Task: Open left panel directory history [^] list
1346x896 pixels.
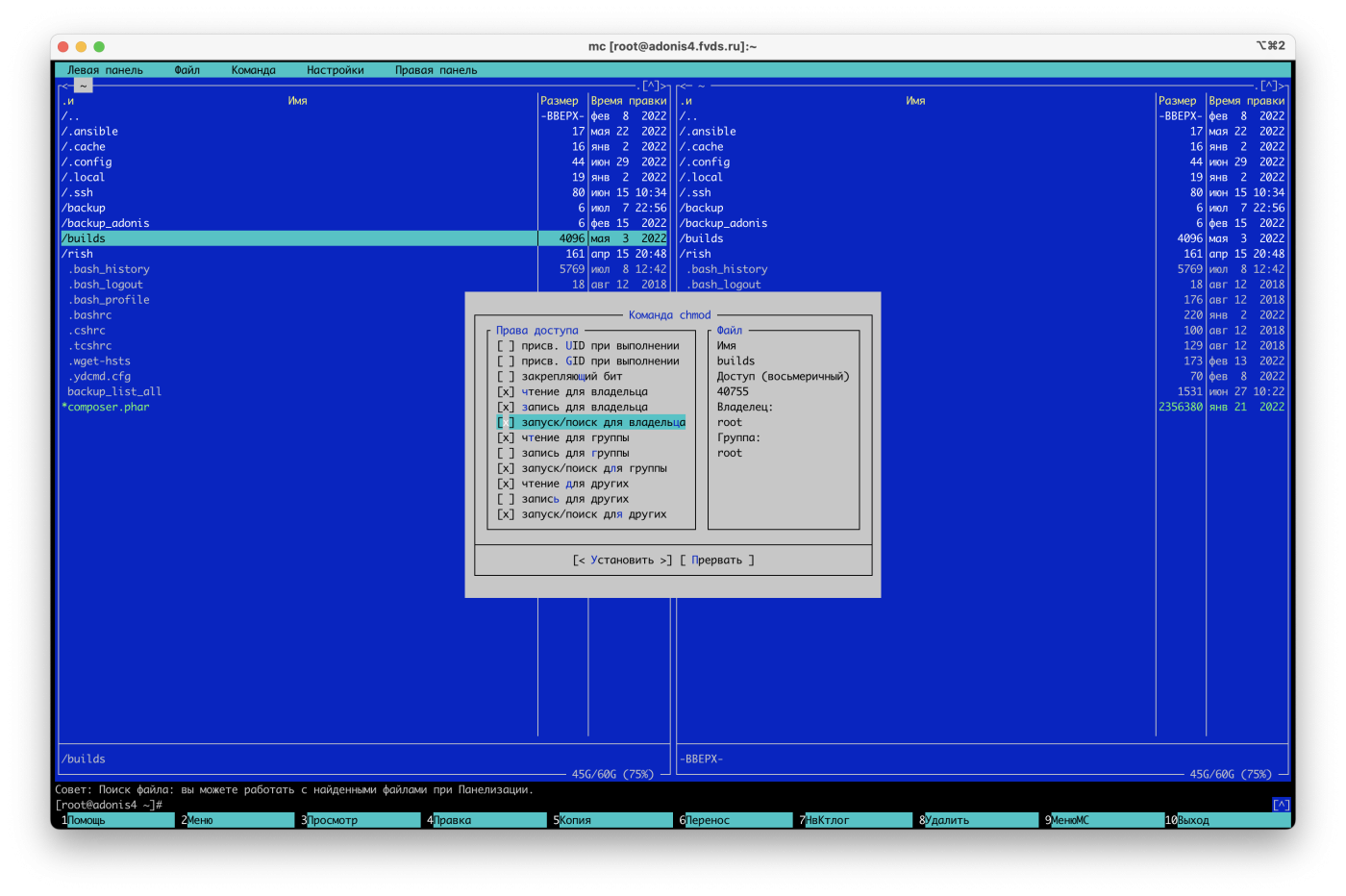Action: tap(651, 86)
